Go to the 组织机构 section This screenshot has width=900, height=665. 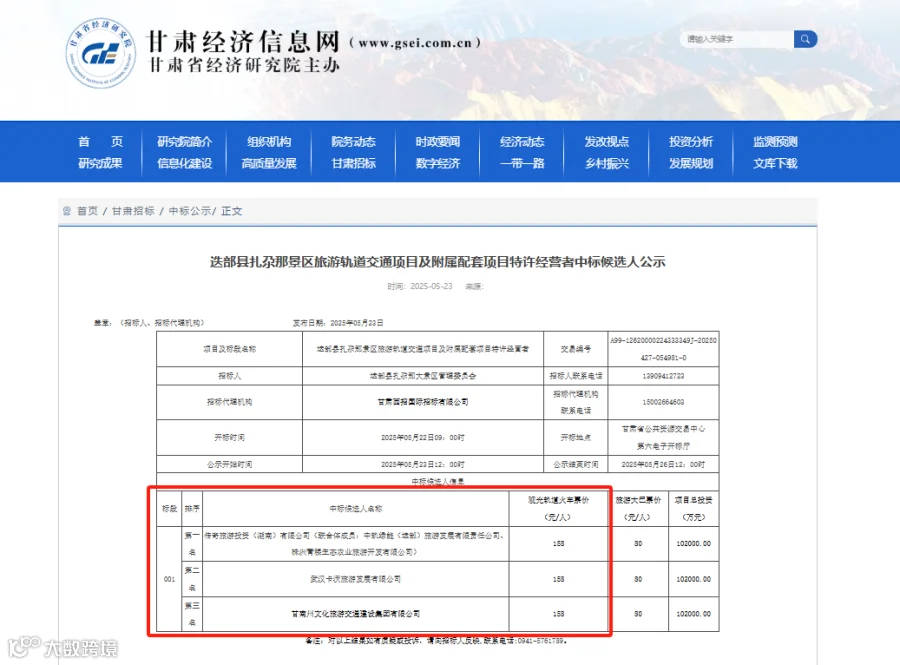pos(269,142)
